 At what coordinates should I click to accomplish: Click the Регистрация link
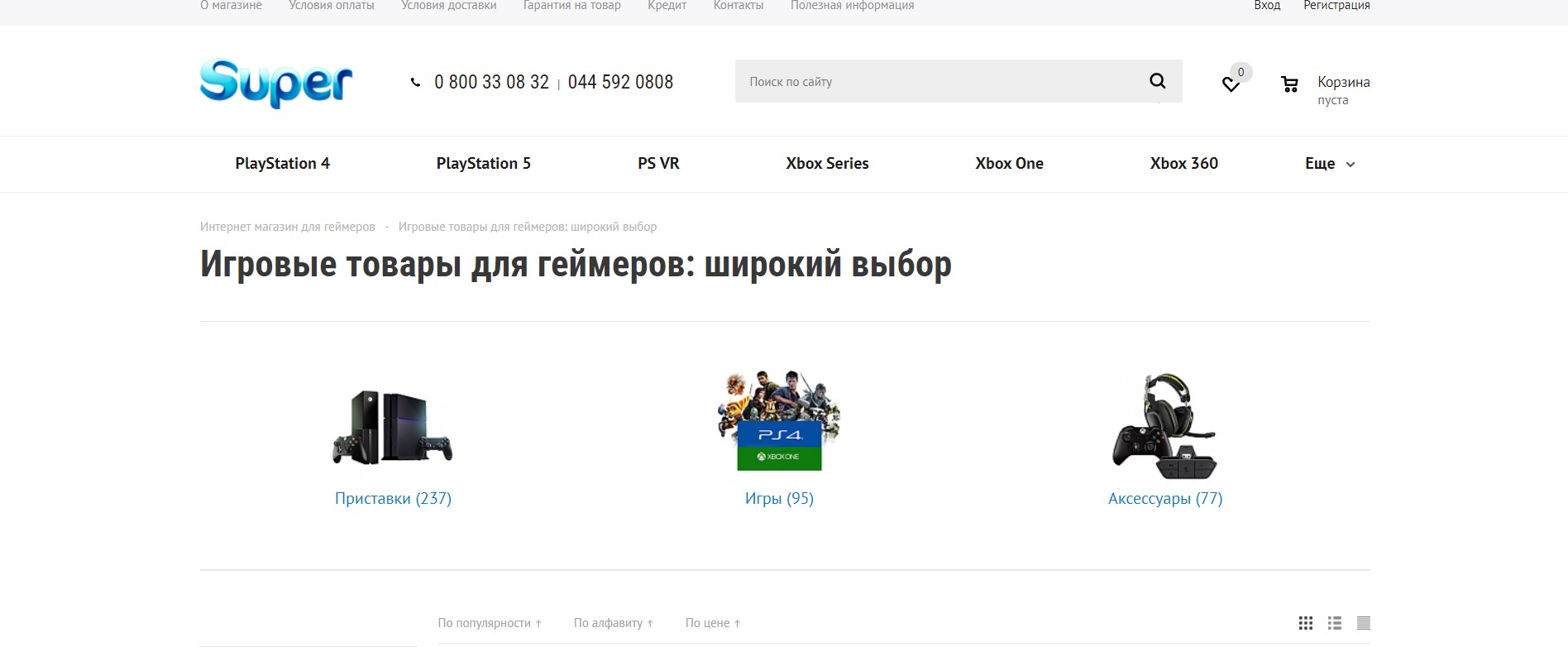pyautogui.click(x=1336, y=6)
